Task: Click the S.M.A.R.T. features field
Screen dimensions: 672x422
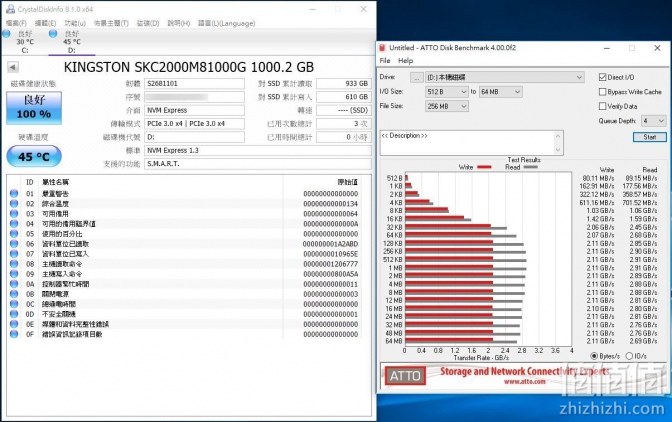Action: [x=258, y=164]
